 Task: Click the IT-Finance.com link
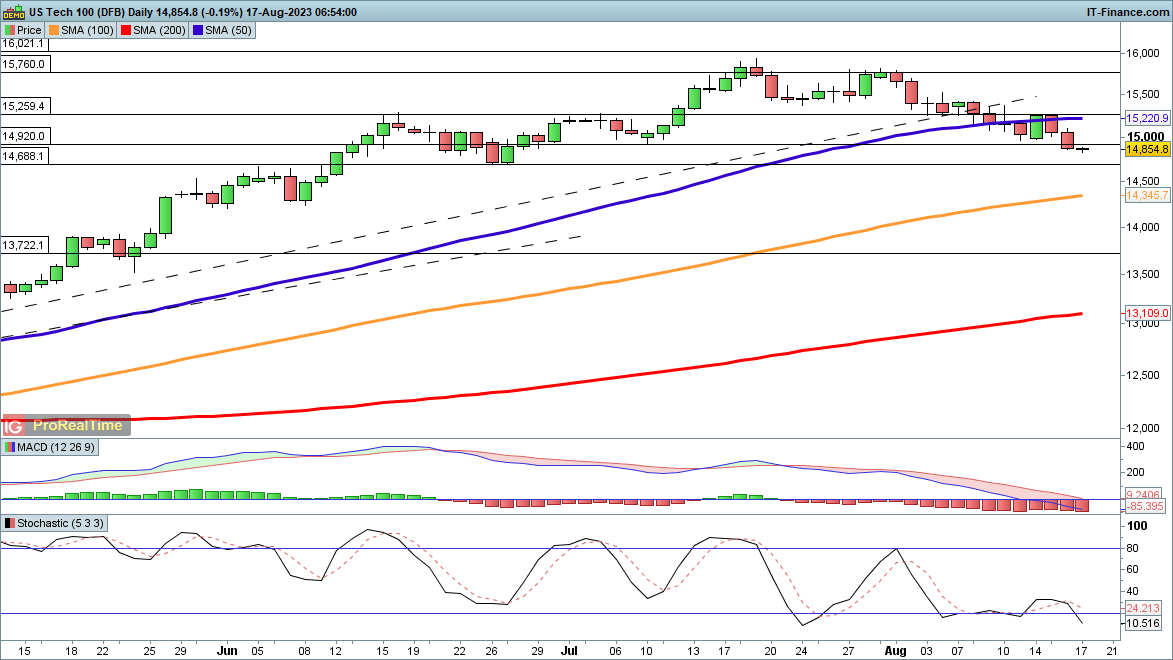pos(1127,12)
